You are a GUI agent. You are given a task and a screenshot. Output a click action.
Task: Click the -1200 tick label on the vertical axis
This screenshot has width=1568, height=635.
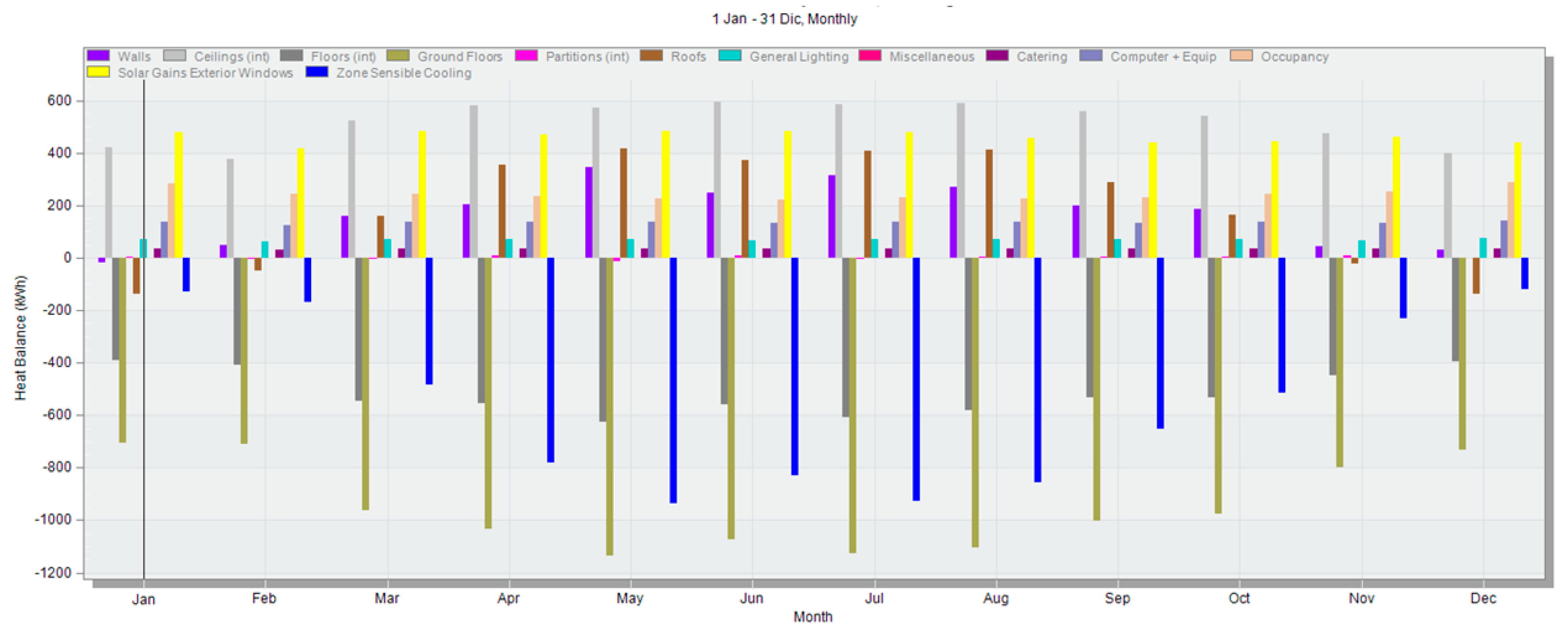pyautogui.click(x=54, y=572)
